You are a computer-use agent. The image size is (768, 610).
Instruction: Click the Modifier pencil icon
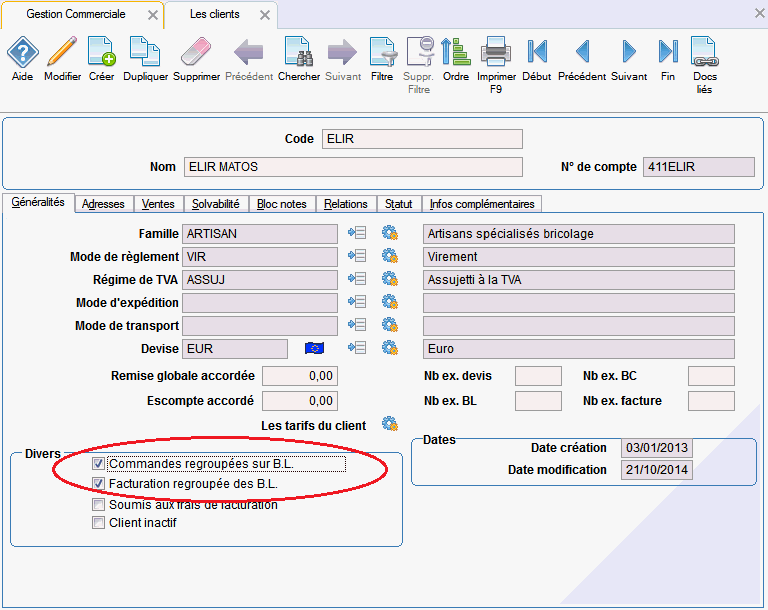point(62,52)
